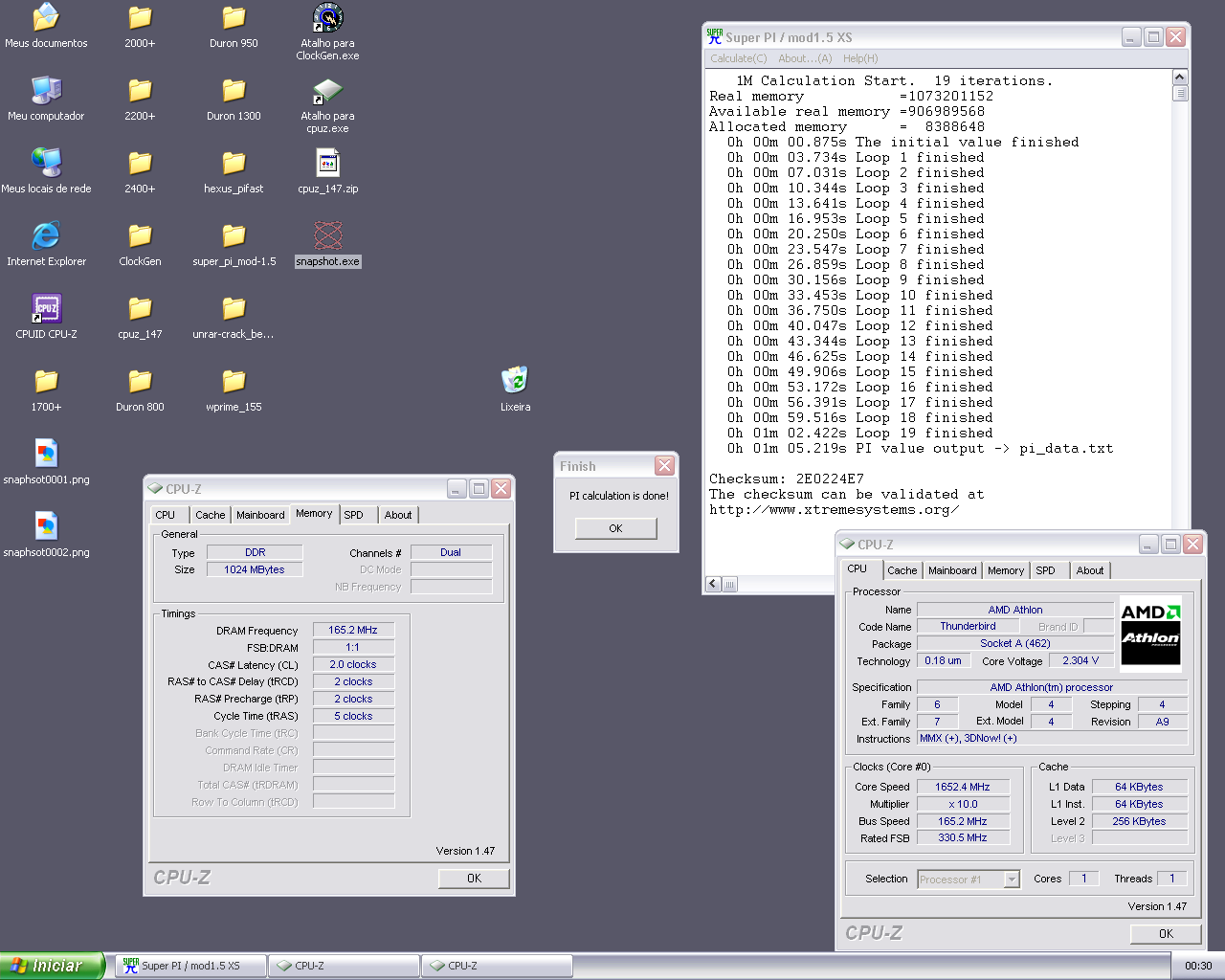Switch to Cache tab in Memory CPU-Z window
1225x980 pixels.
click(211, 515)
